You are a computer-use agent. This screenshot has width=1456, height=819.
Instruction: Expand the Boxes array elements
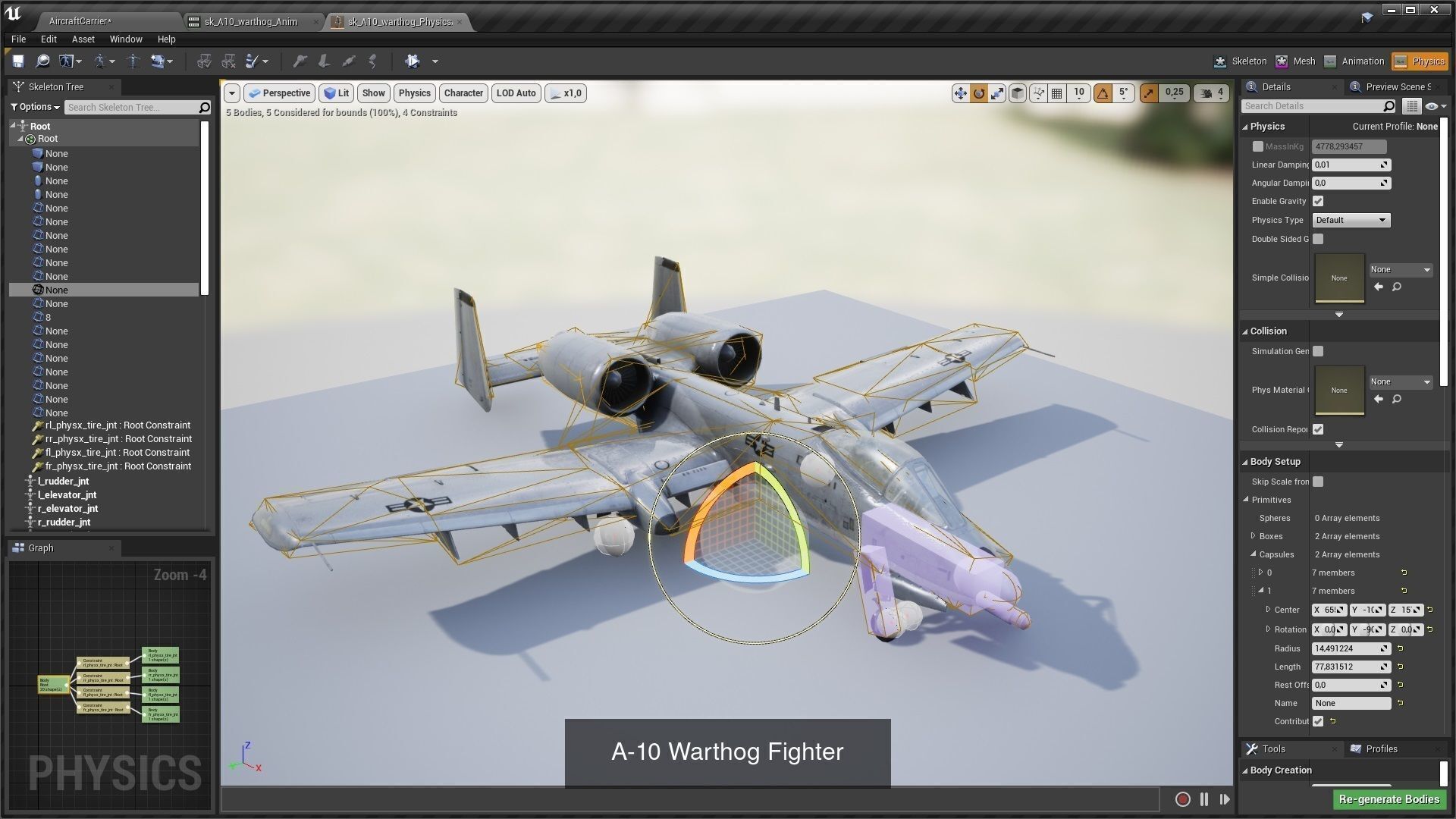(1253, 536)
